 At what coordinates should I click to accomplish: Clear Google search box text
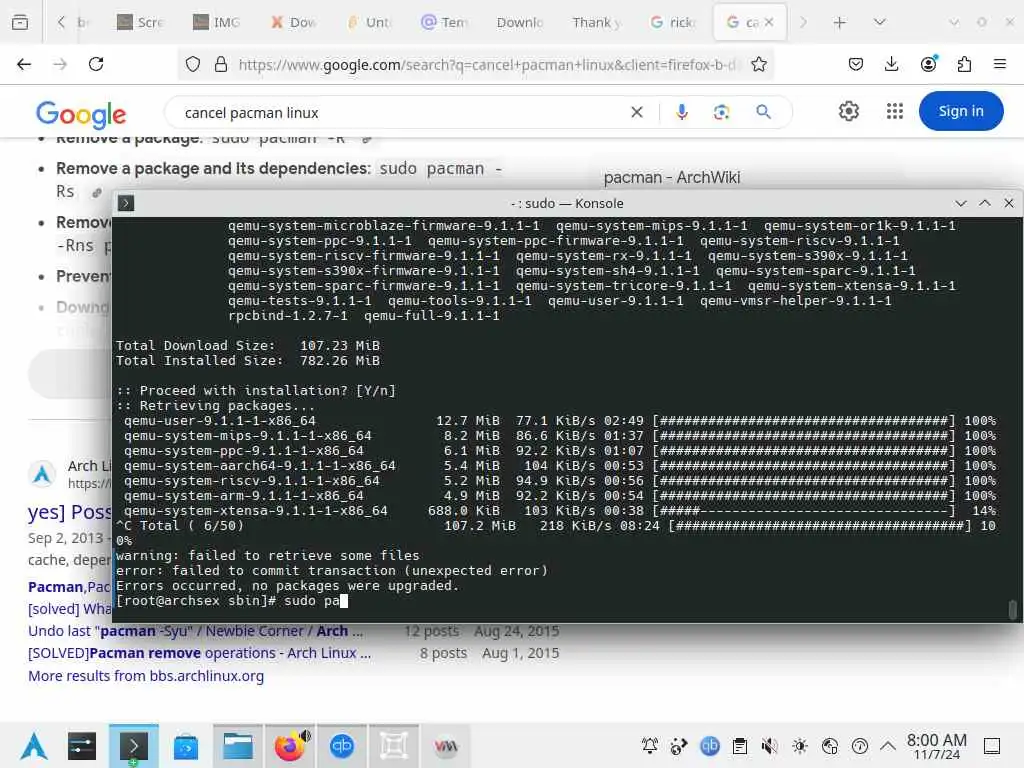tap(637, 112)
